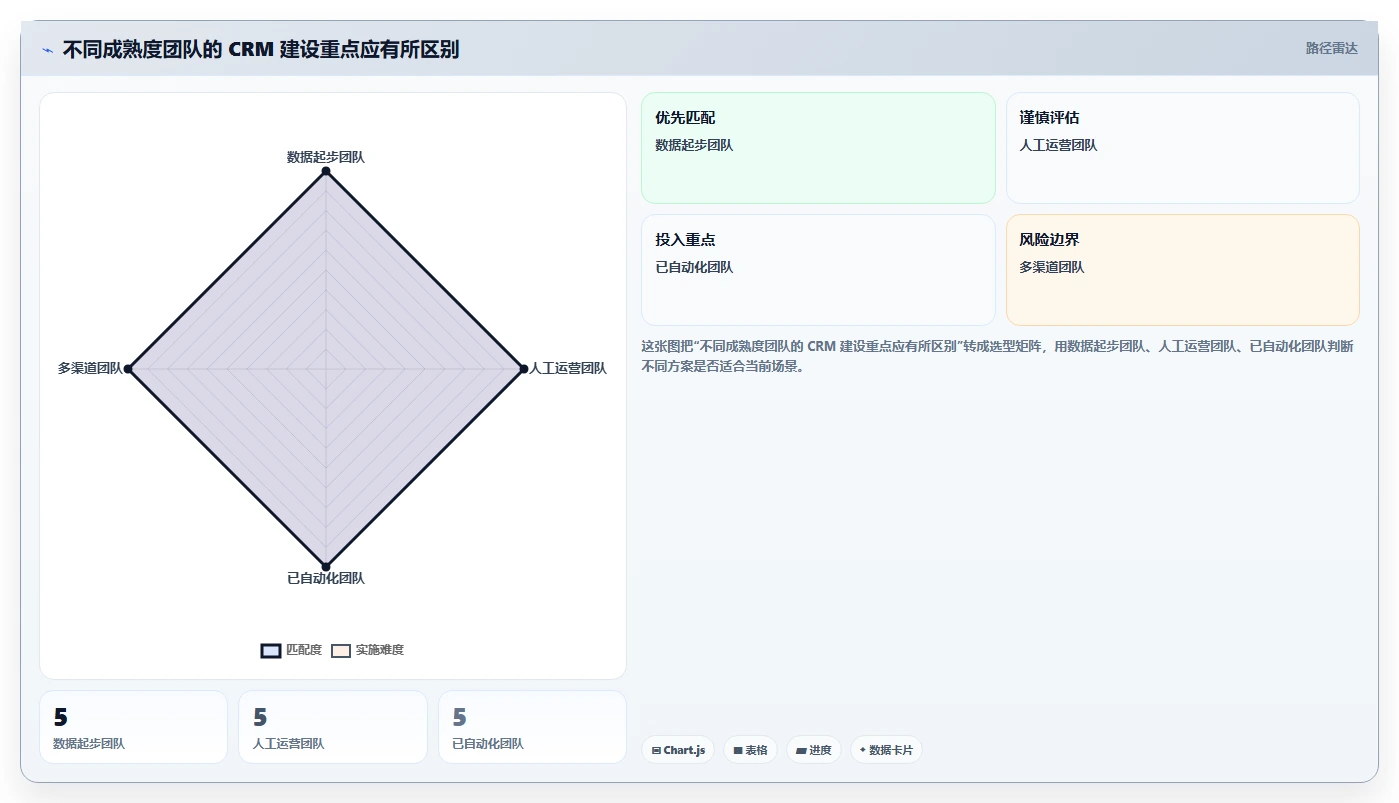
Task: Toggle the 匹配度 legend item
Action: point(291,650)
